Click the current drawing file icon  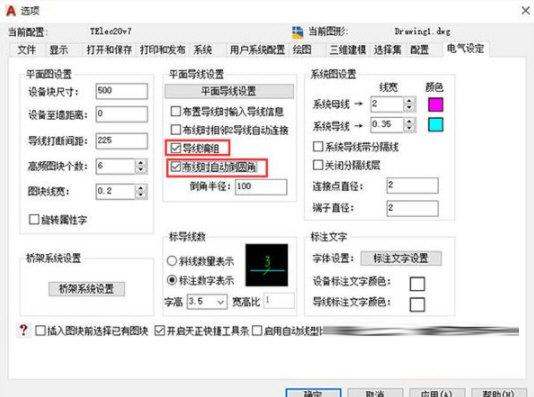(x=297, y=32)
